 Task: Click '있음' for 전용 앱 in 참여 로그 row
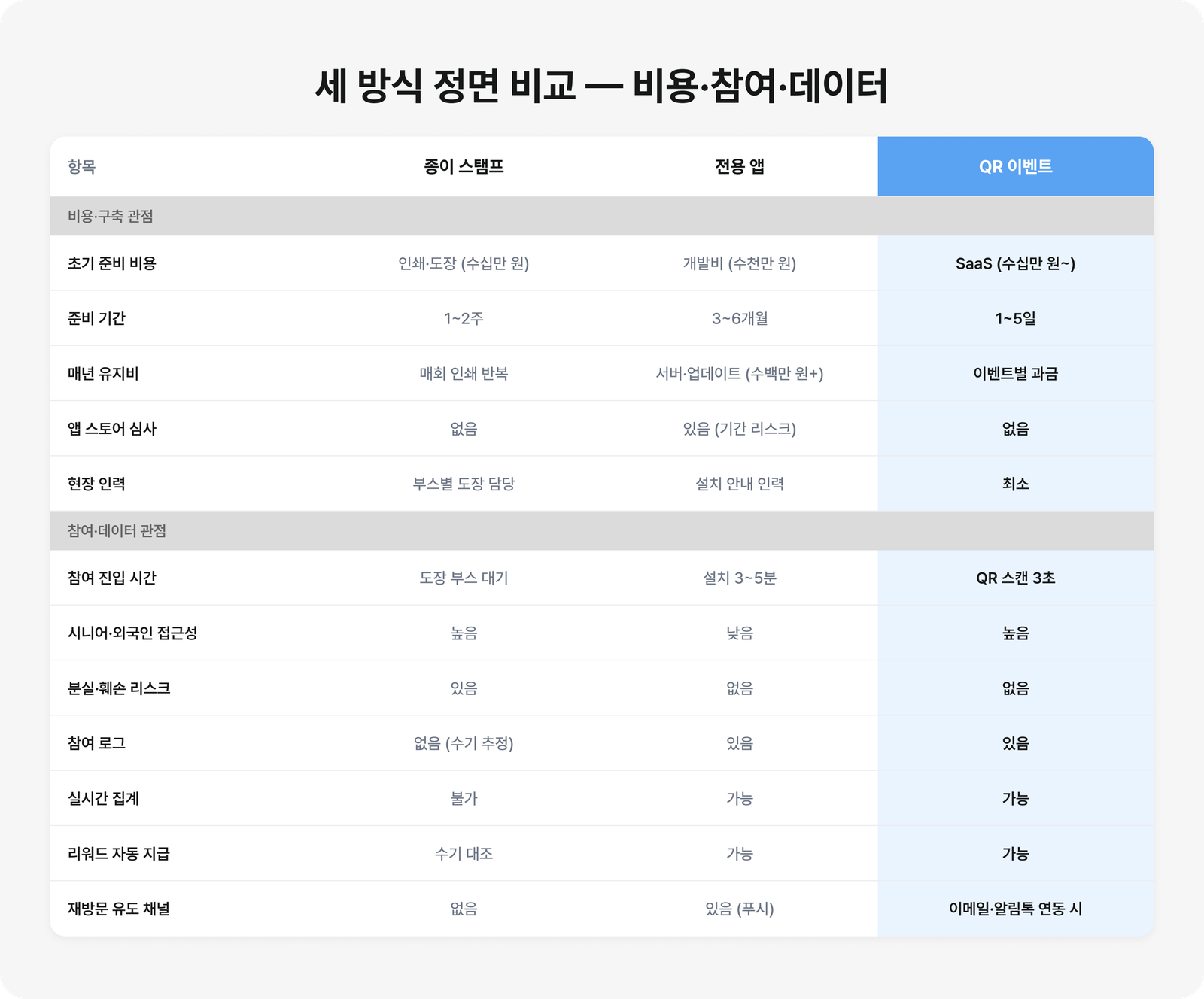click(x=740, y=743)
